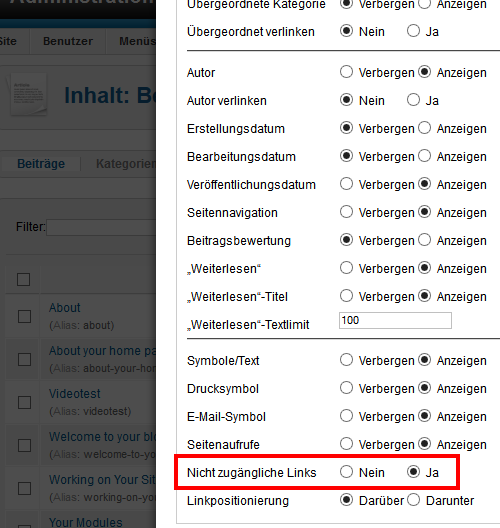Viewport: 500px width, 528px height.
Task: Choose Verbergen for Drucksymbol
Action: tap(346, 388)
